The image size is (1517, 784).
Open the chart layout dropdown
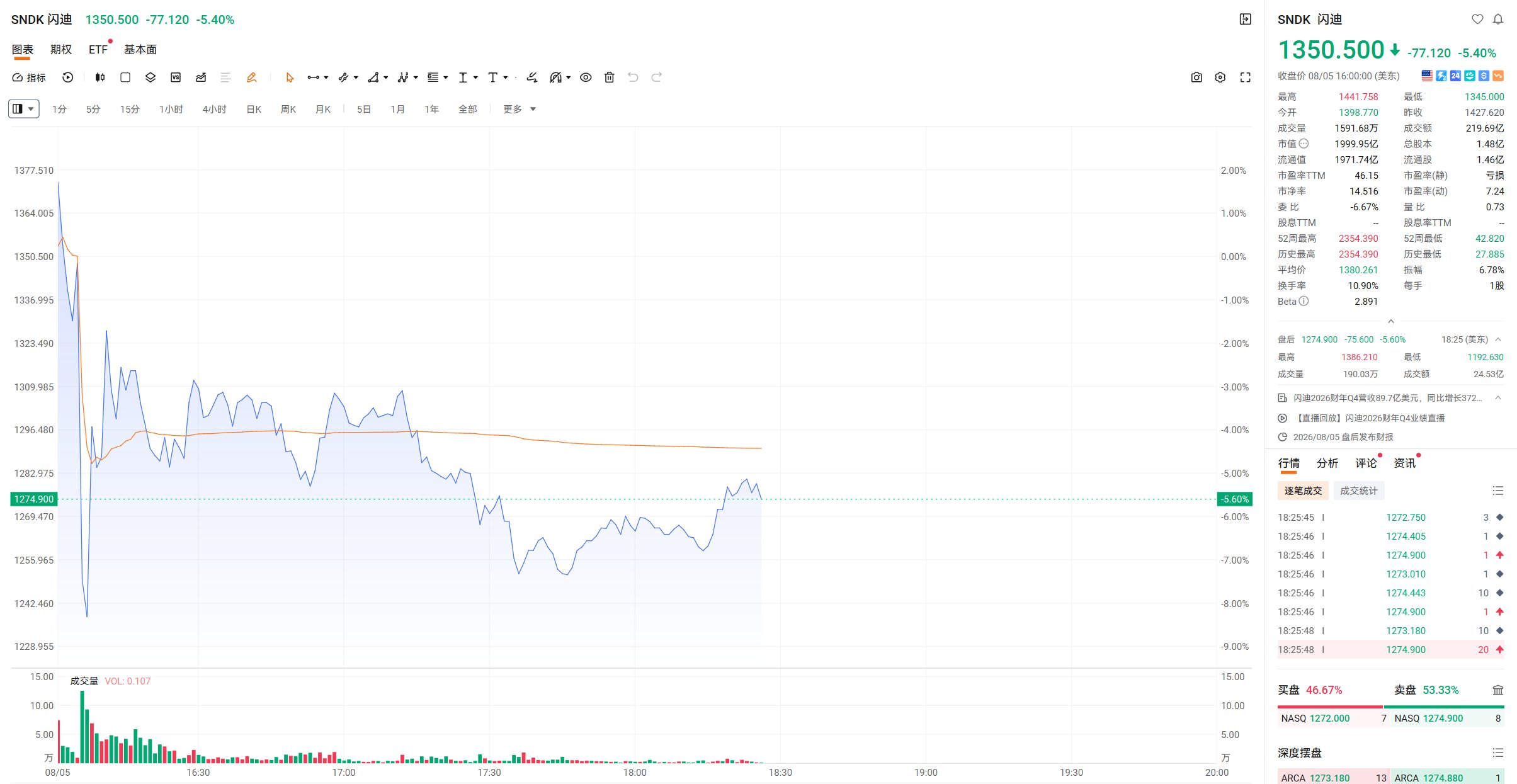point(24,109)
